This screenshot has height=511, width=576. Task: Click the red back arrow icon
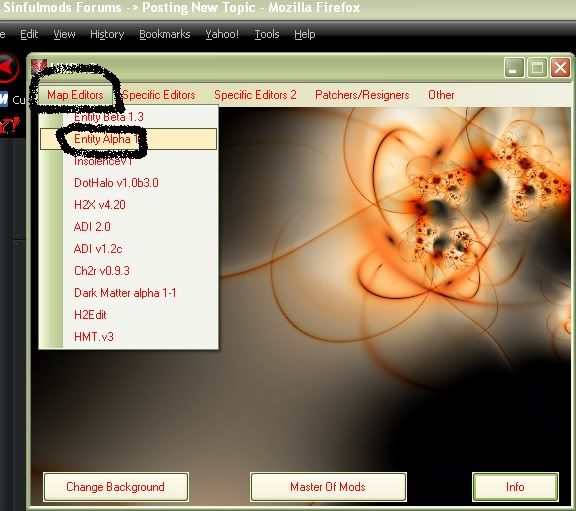[8, 68]
